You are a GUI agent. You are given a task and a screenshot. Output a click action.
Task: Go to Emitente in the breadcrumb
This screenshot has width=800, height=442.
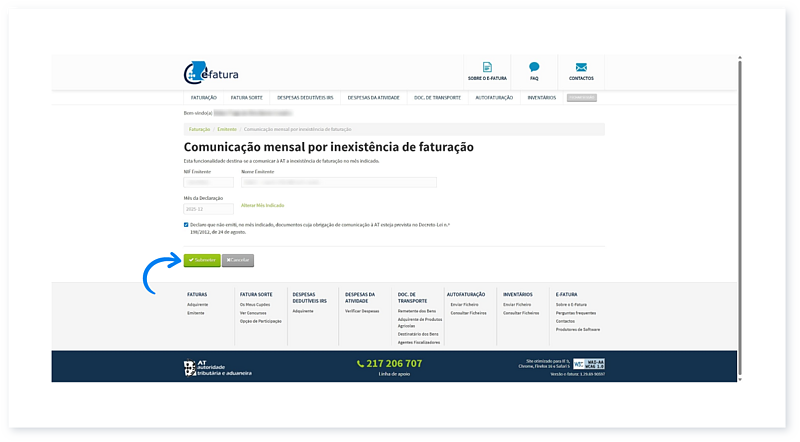tap(227, 129)
